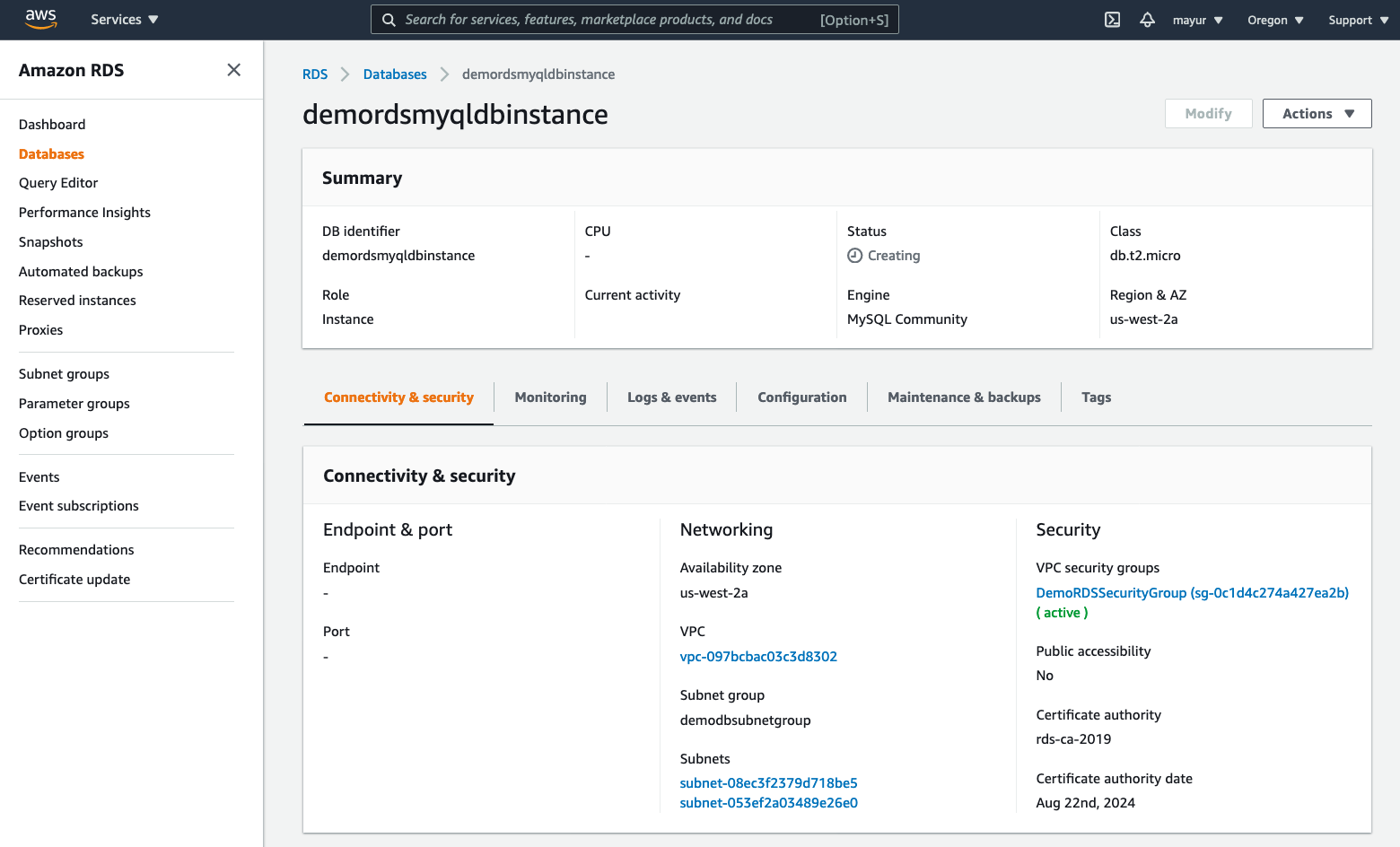Open the CloudShell terminal icon
This screenshot has height=847, width=1400.
click(1112, 20)
